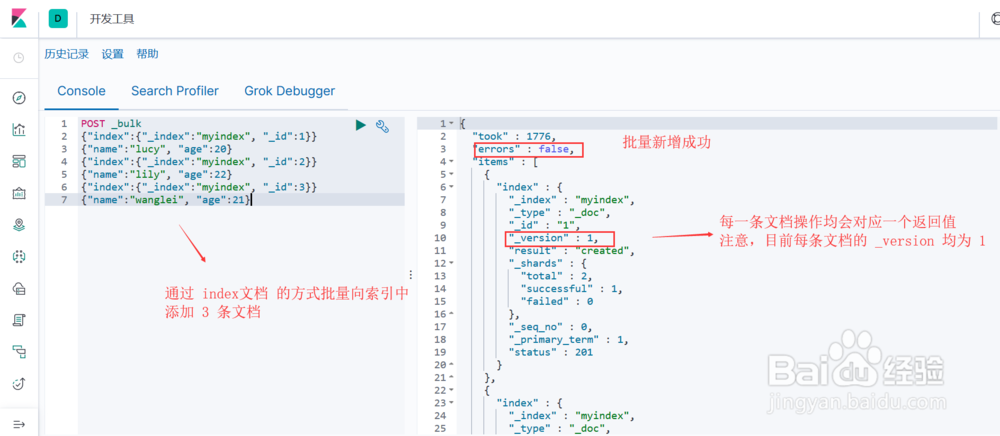This screenshot has width=1000, height=436.
Task: Collapse "_shards" fold arrow on line 12
Action: pos(452,263)
